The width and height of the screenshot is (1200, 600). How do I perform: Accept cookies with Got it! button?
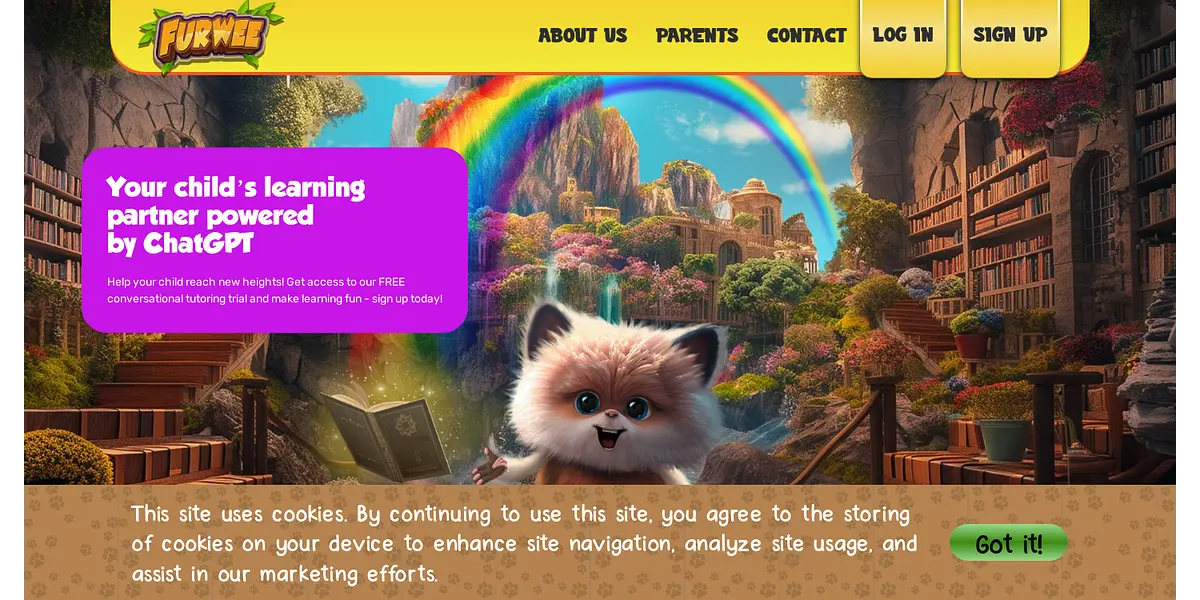[1009, 543]
